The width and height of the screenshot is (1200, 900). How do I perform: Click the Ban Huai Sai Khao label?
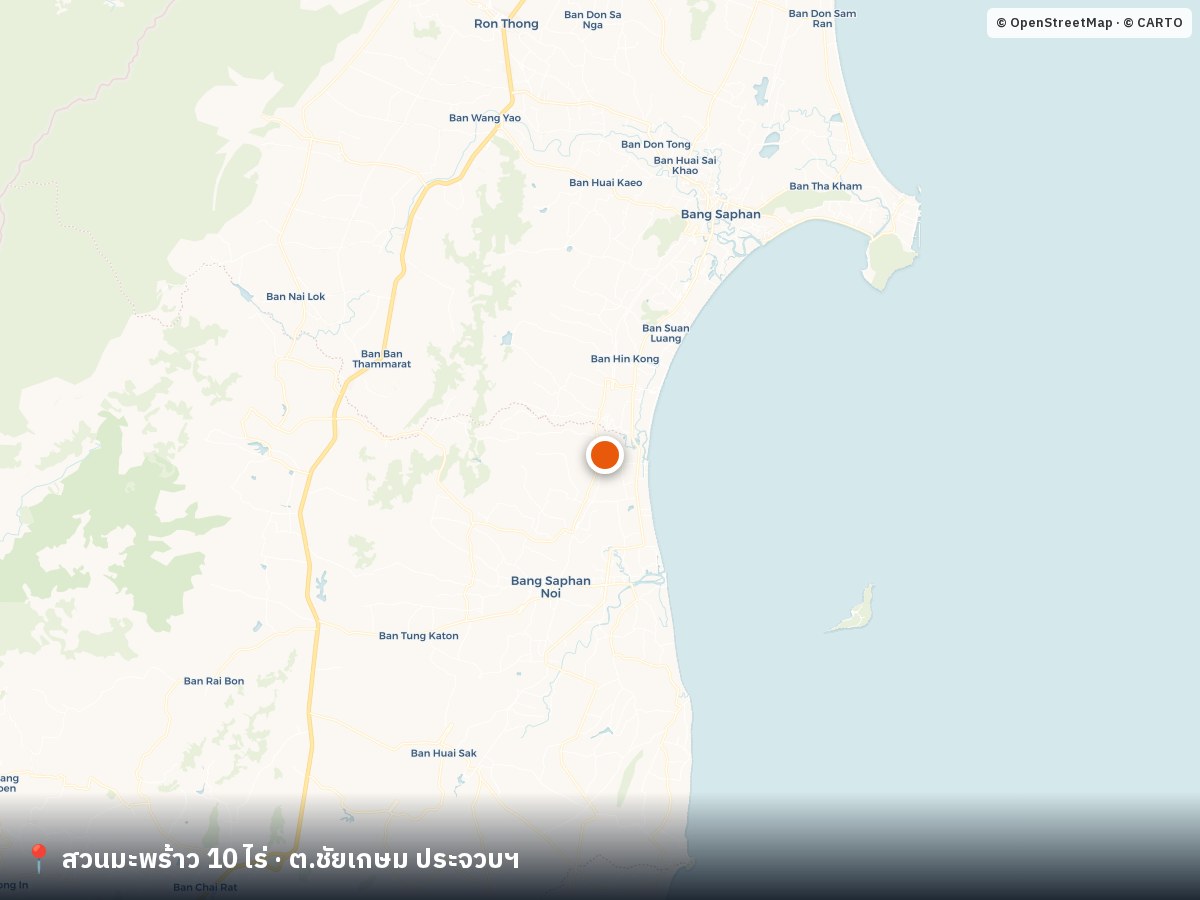[x=685, y=165]
